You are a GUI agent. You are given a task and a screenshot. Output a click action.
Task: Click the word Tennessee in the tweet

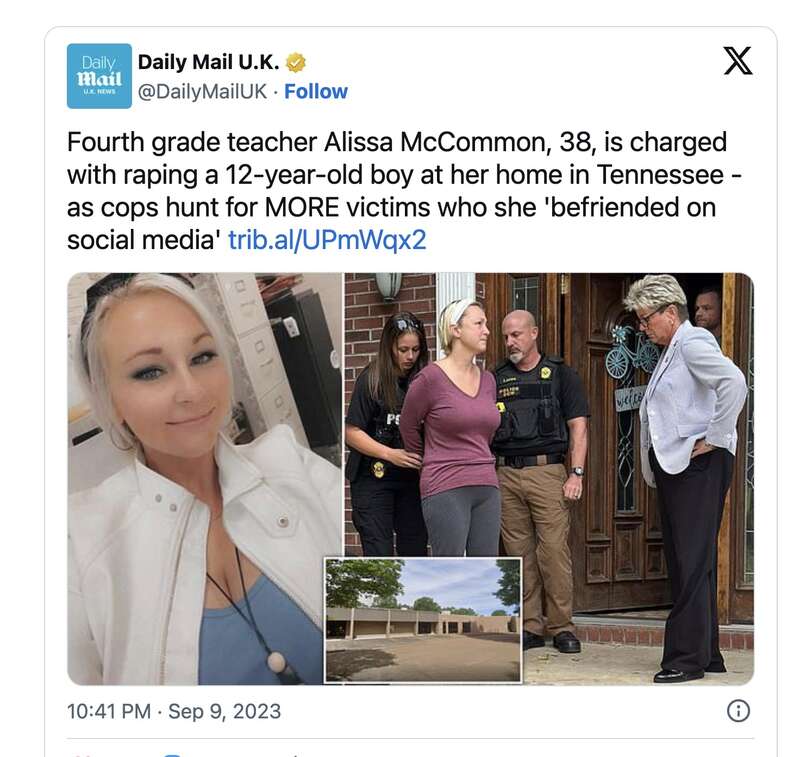coord(660,174)
